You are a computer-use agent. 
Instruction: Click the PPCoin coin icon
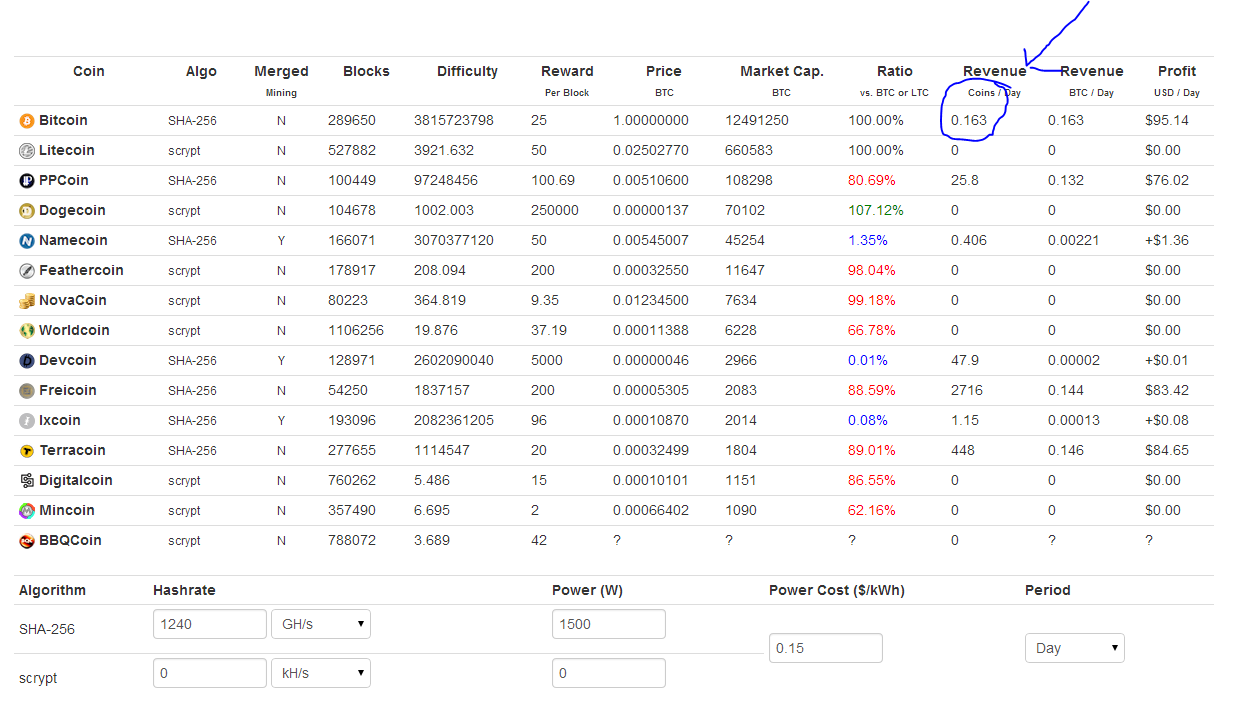click(x=27, y=181)
